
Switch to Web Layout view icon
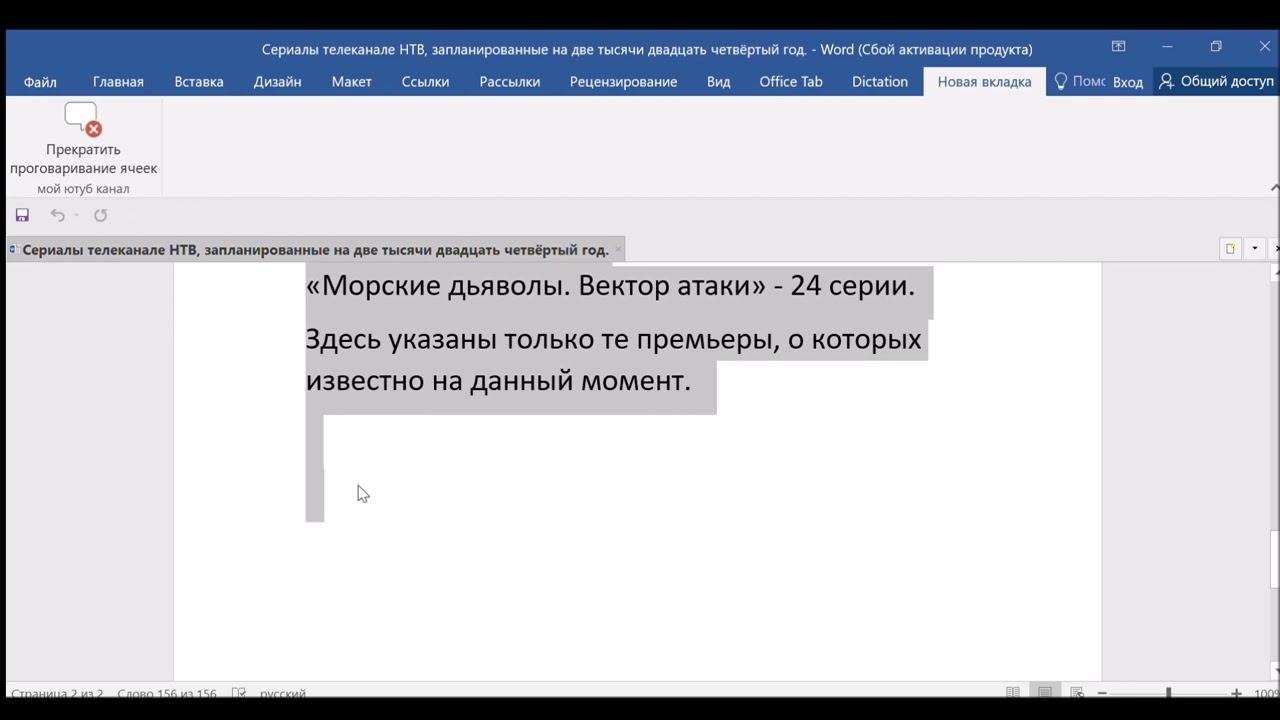1077,692
